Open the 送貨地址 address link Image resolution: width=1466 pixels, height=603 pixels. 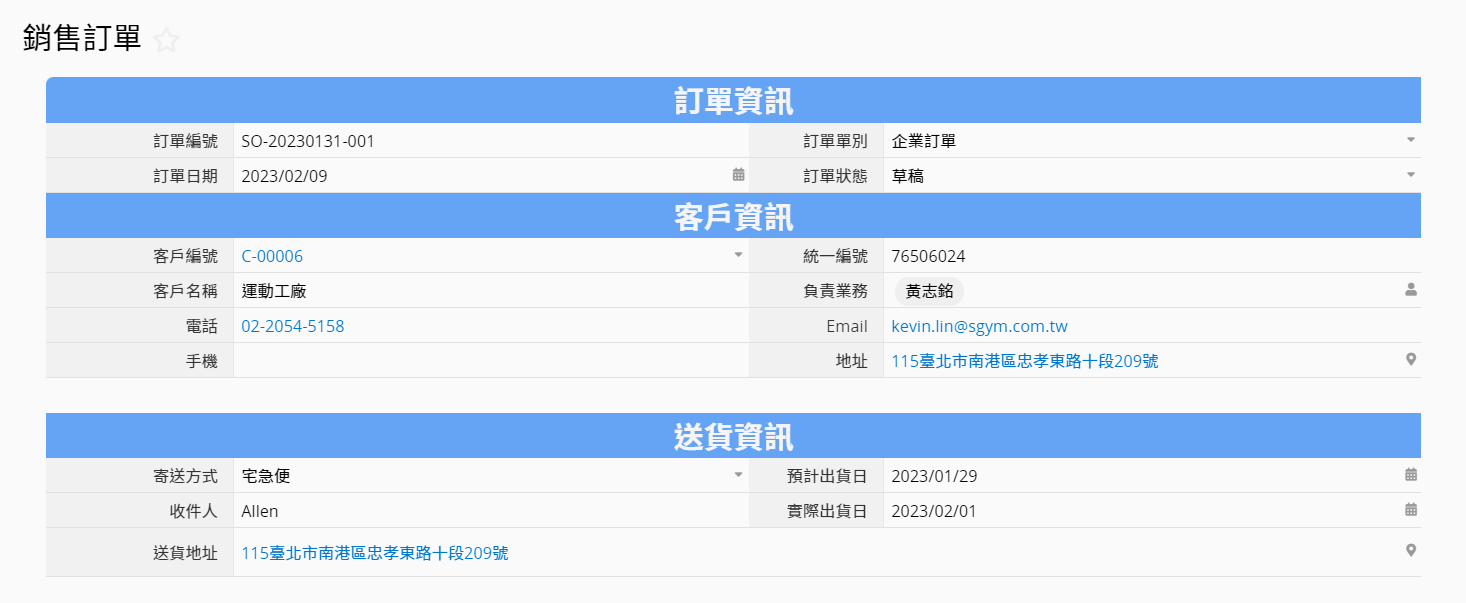pos(375,552)
